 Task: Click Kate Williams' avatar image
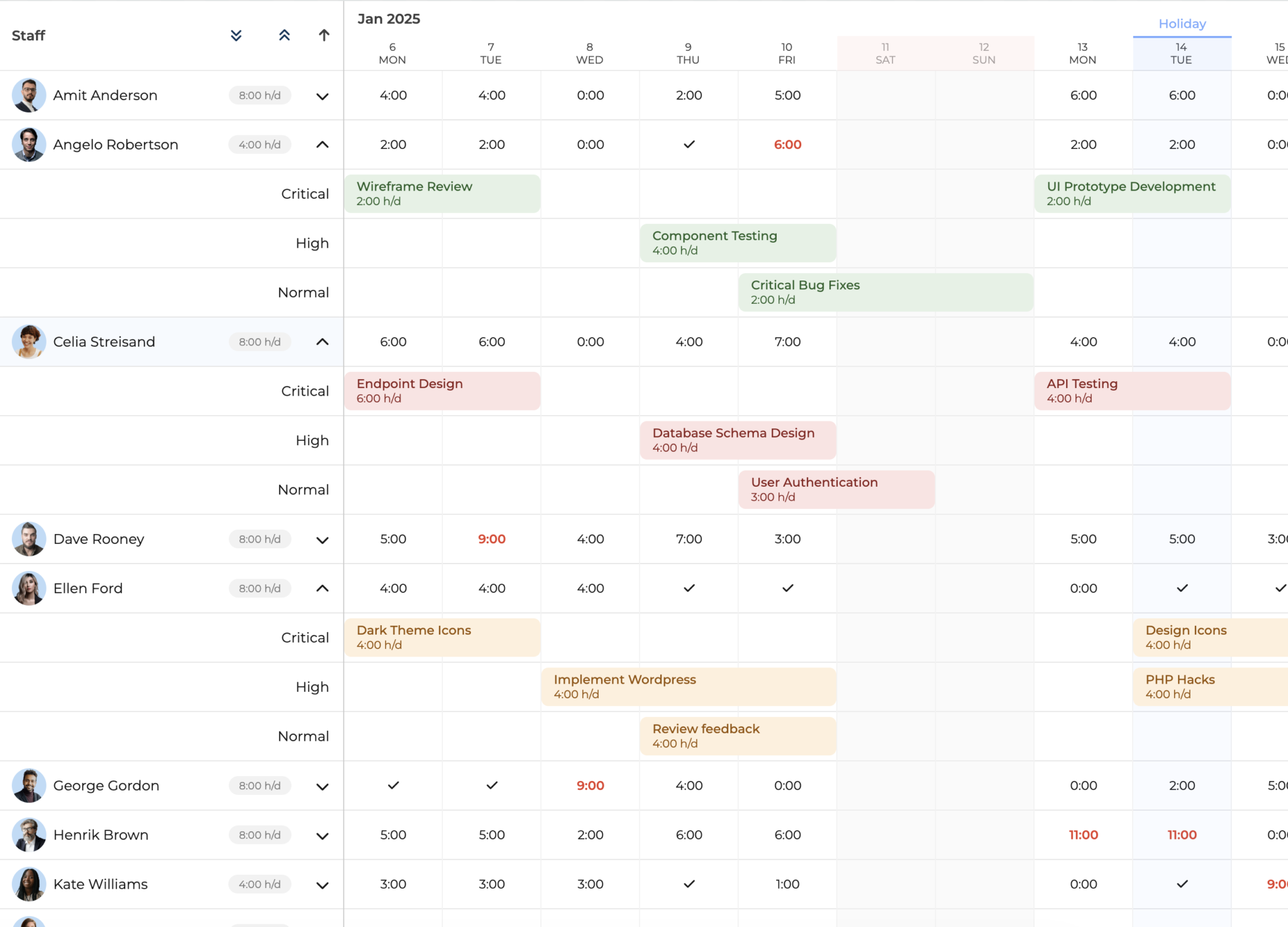point(29,884)
